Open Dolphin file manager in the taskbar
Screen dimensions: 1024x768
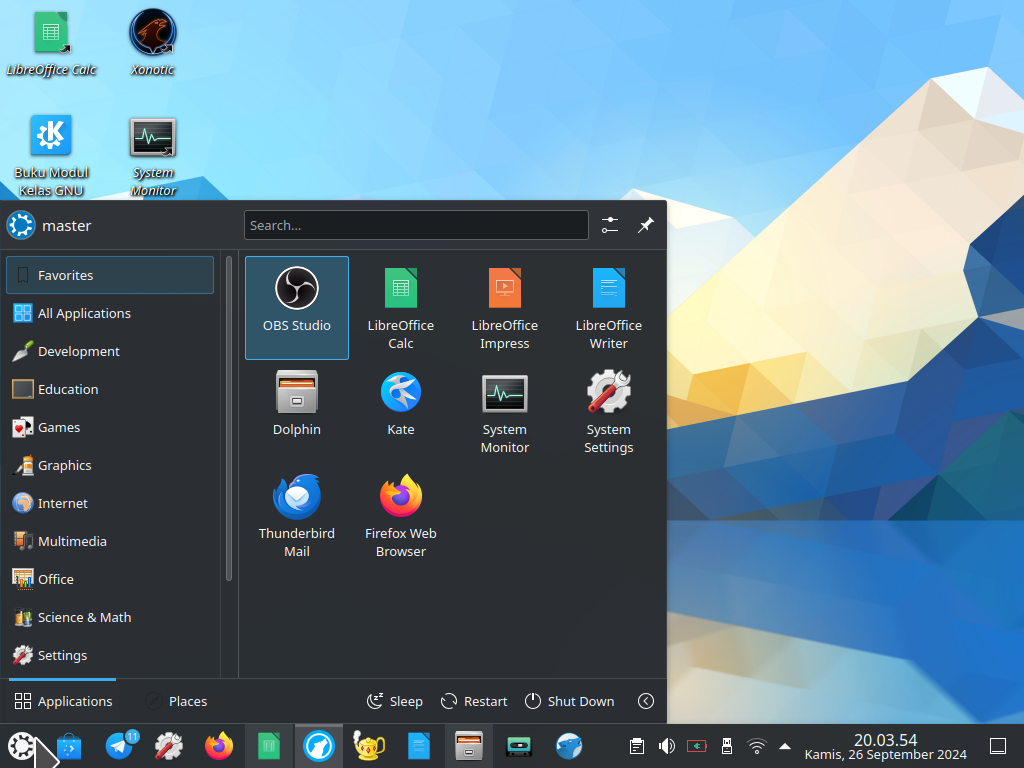(468, 746)
